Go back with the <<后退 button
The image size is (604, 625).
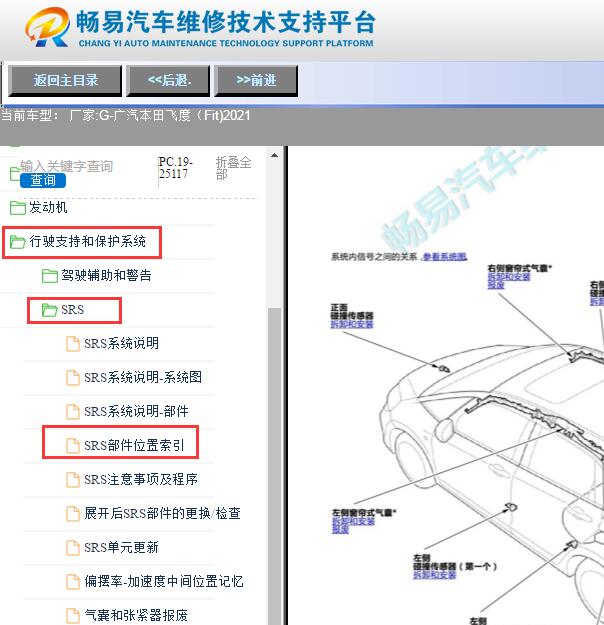point(168,81)
